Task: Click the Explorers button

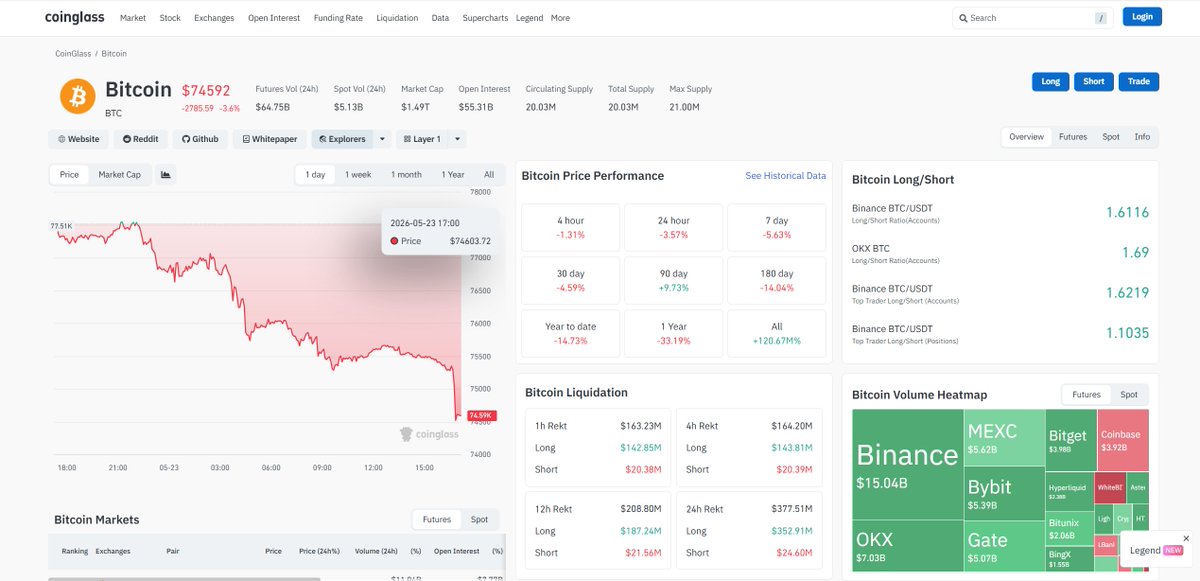Action: 342,139
